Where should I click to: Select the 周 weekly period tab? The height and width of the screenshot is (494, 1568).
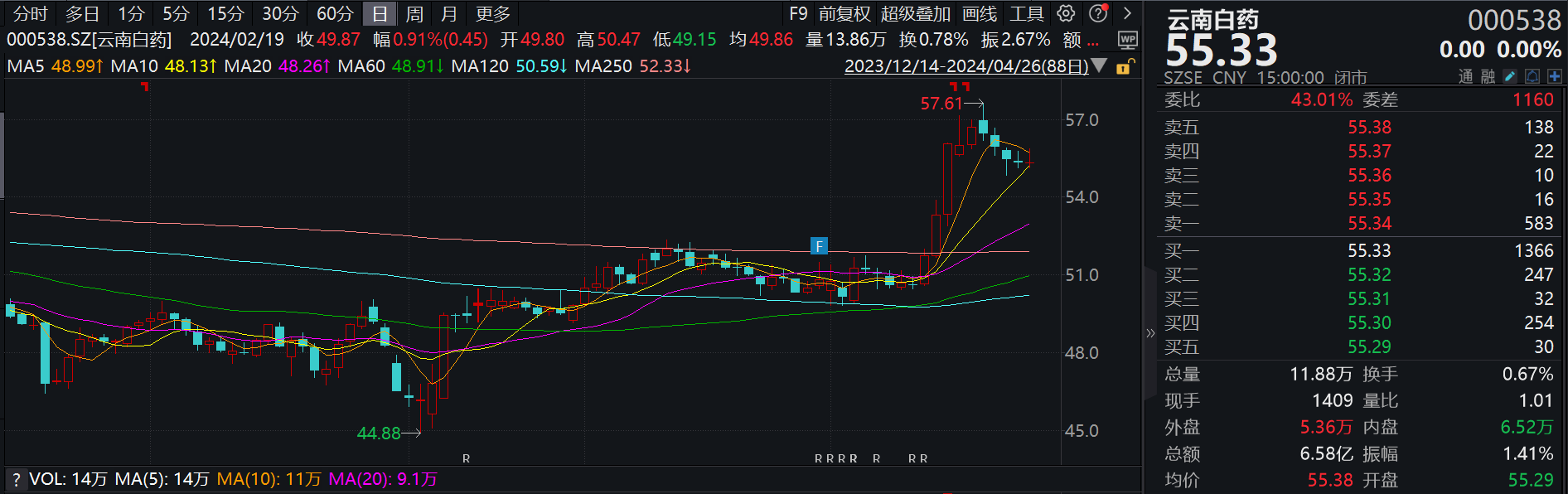[x=414, y=14]
